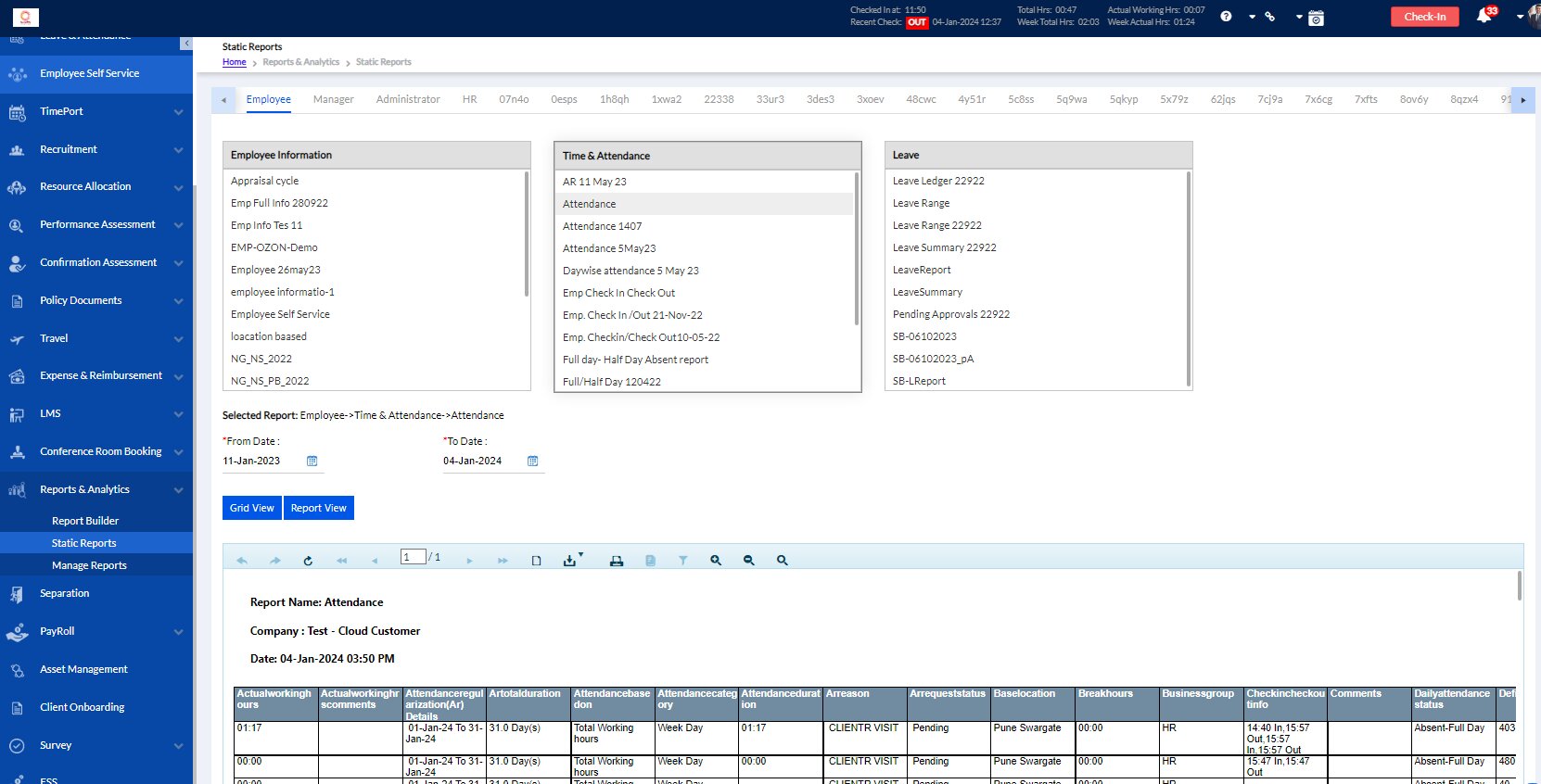Switch to the Administrator tab
This screenshot has width=1541, height=784.
point(408,99)
